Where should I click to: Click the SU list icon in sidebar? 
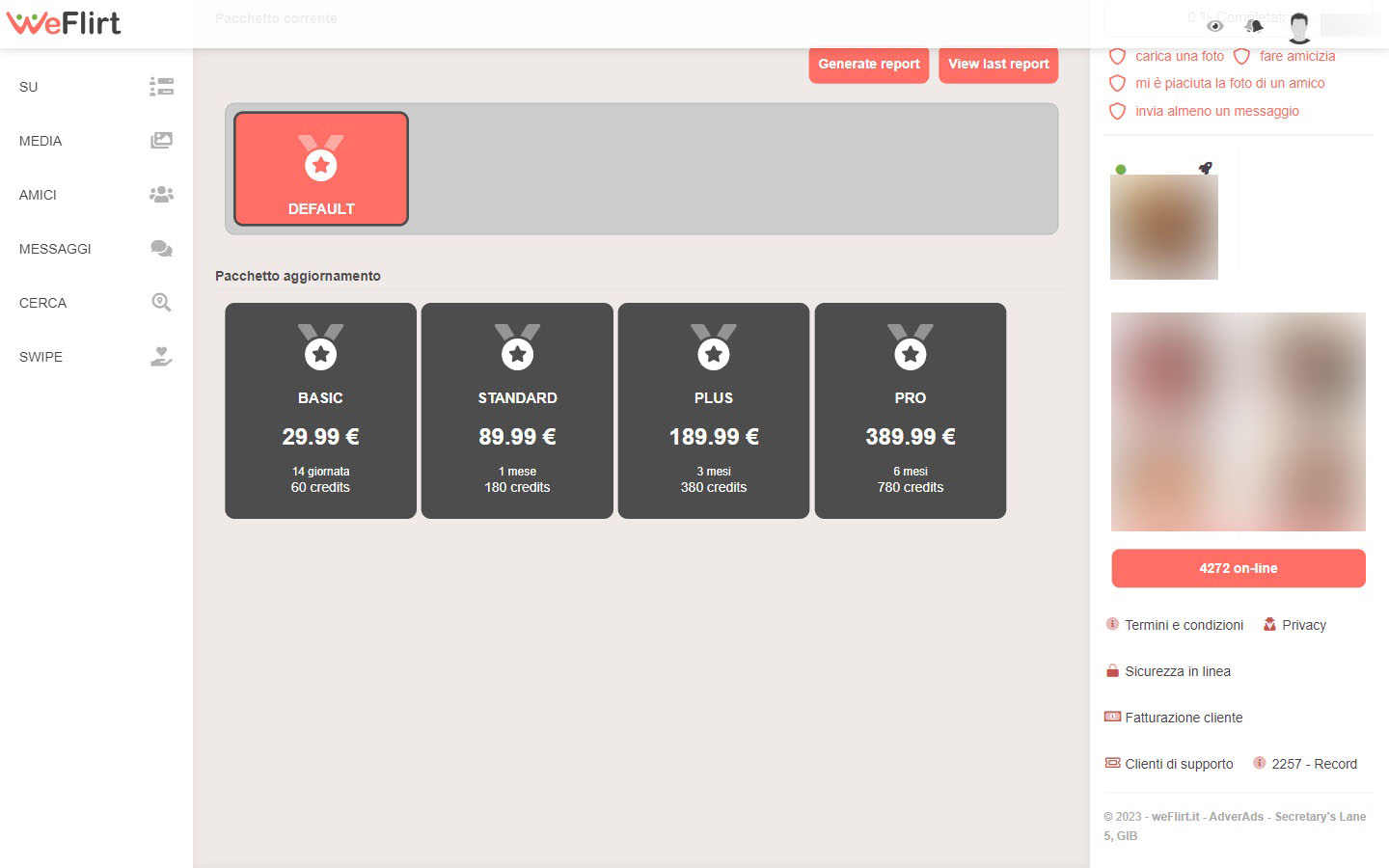click(x=161, y=87)
